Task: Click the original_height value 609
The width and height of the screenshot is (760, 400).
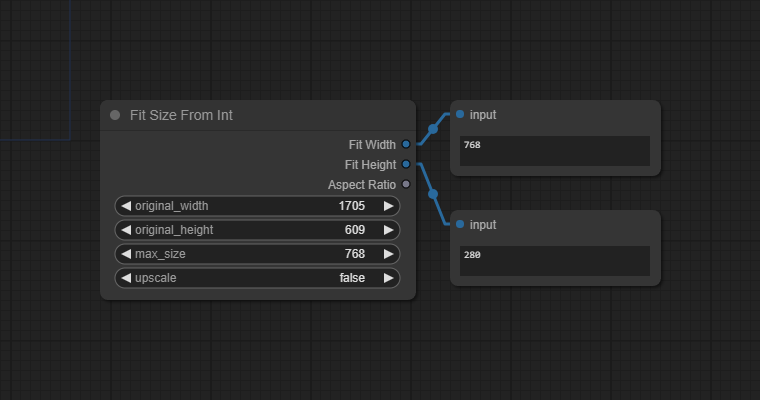Action: click(x=355, y=230)
